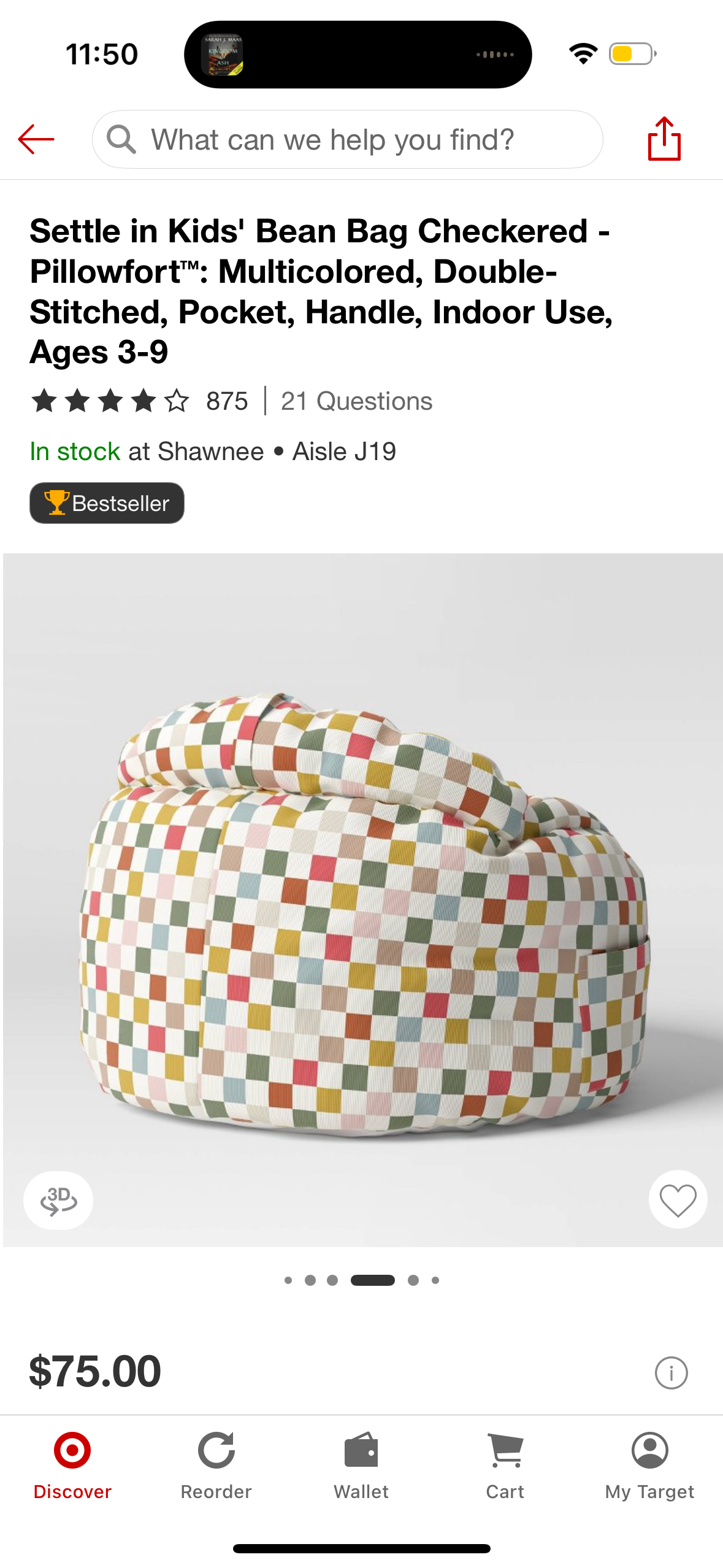This screenshot has width=723, height=1568.
Task: Tap the red back arrow
Action: [x=36, y=139]
